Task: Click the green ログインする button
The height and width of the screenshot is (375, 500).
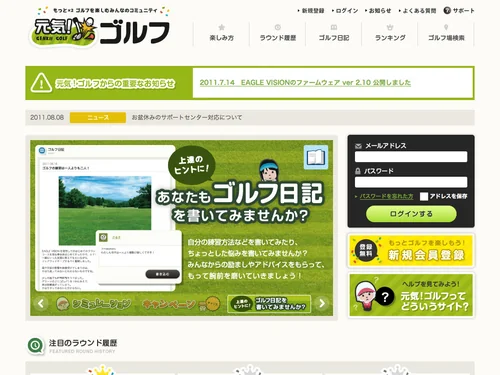Action: (411, 214)
